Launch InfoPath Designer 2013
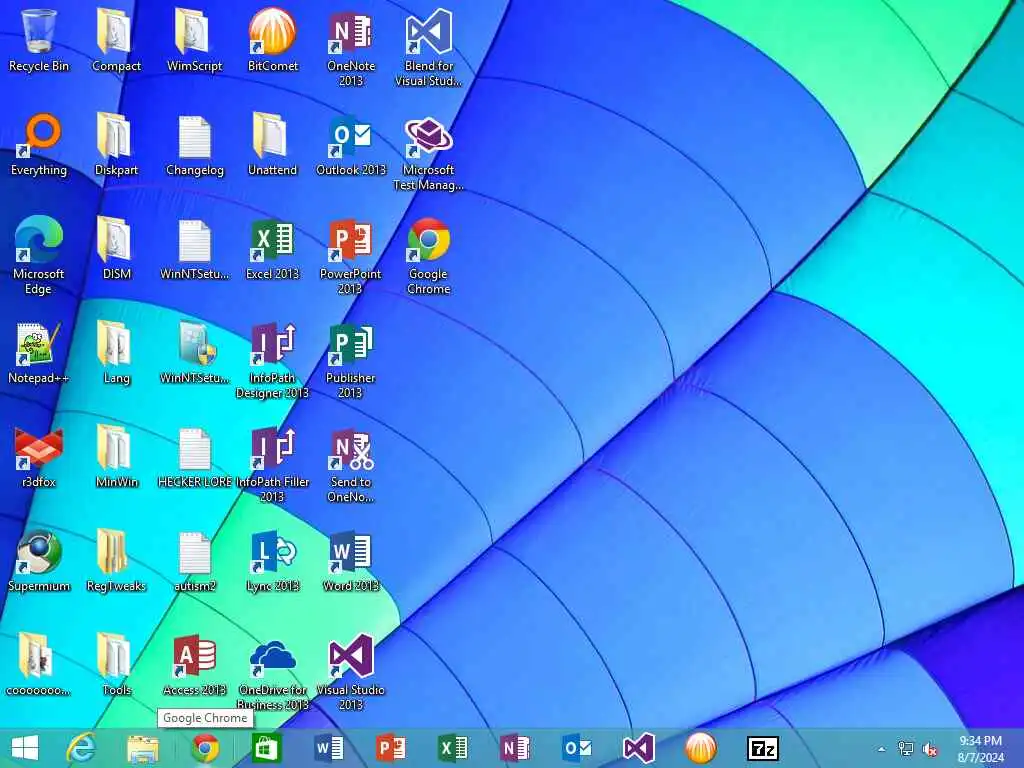Image resolution: width=1024 pixels, height=768 pixels. 272,359
